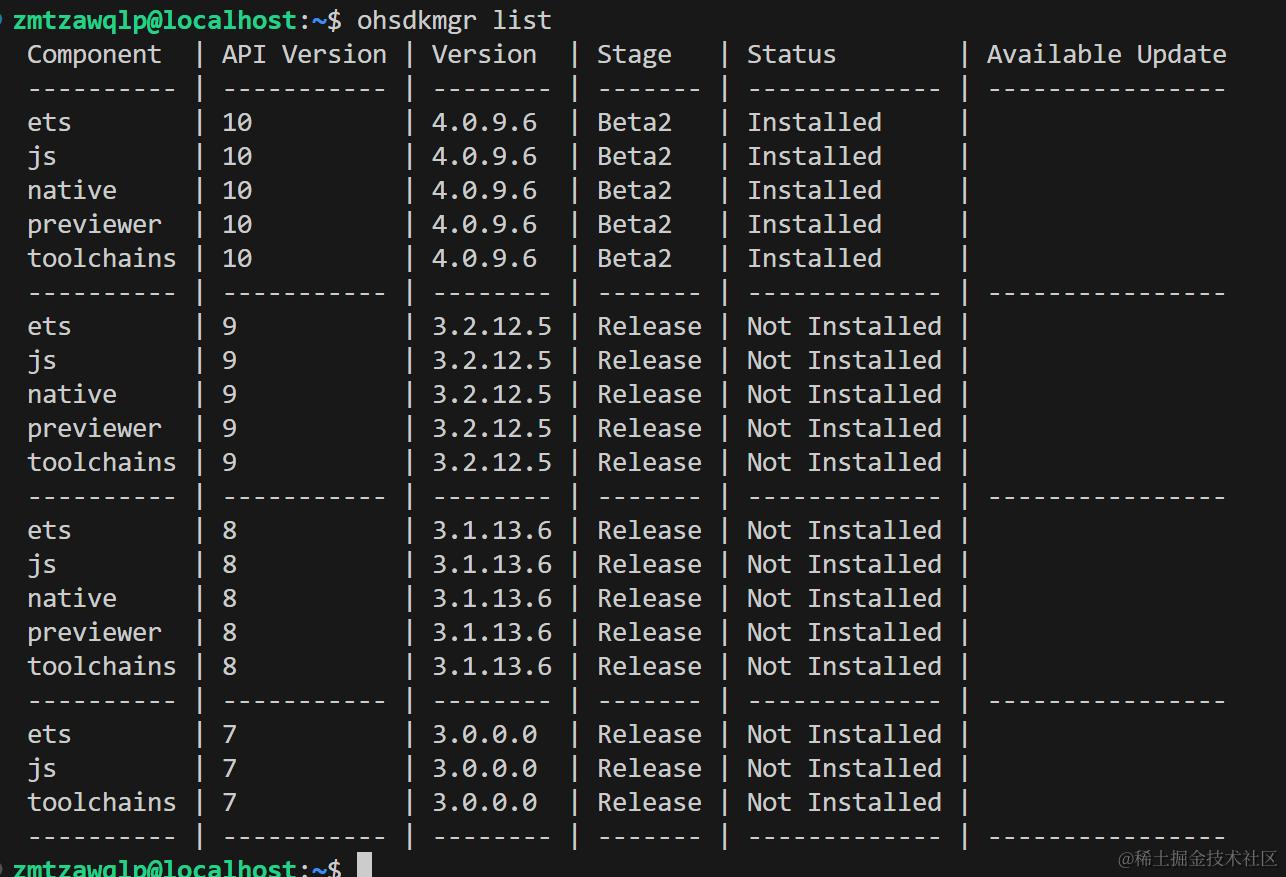Click 'js' in the 3.1.13.6 row
The width and height of the screenshot is (1286, 877).
tap(42, 565)
